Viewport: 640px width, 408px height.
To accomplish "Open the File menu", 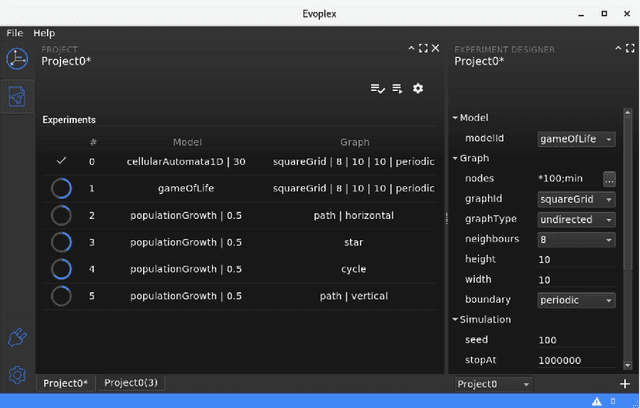I will 15,33.
